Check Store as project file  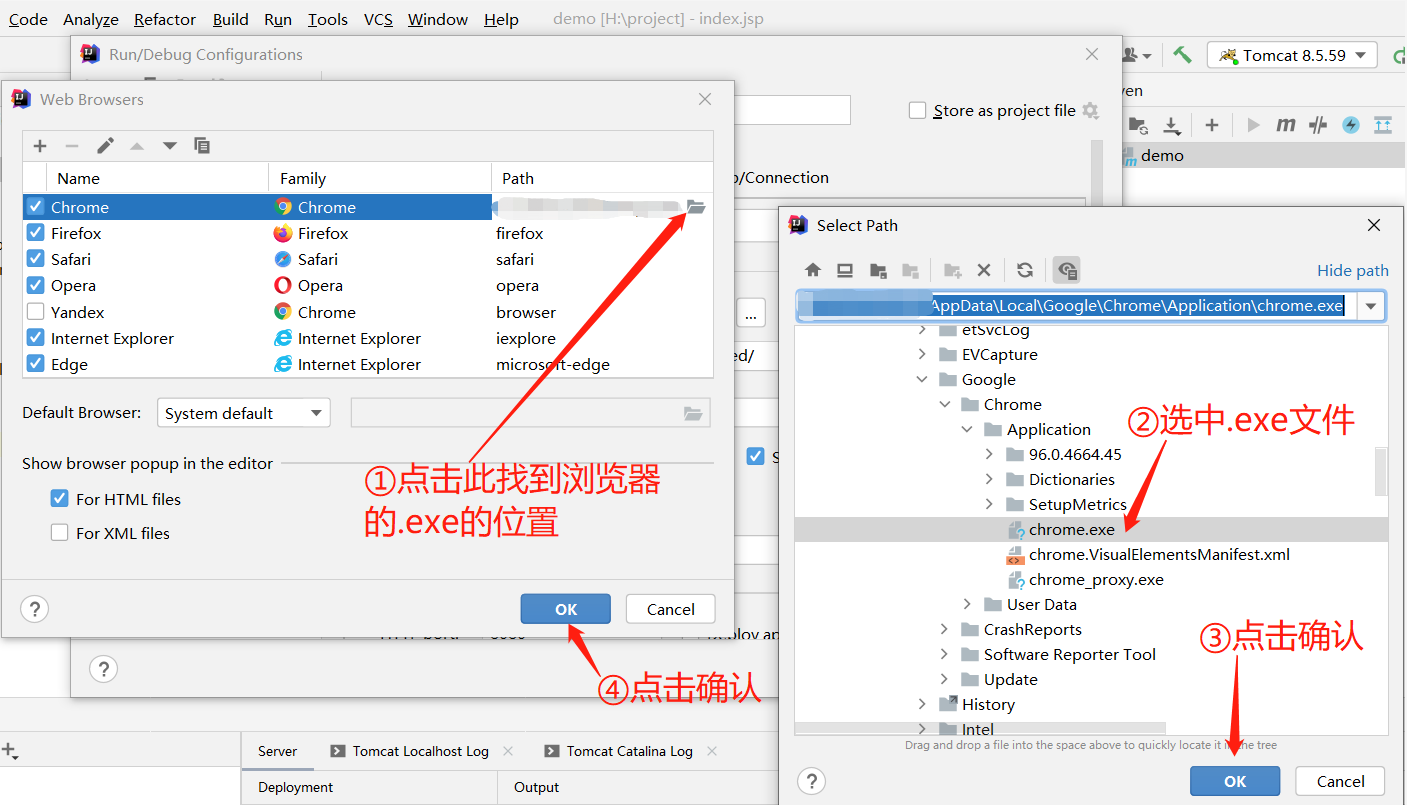[917, 111]
